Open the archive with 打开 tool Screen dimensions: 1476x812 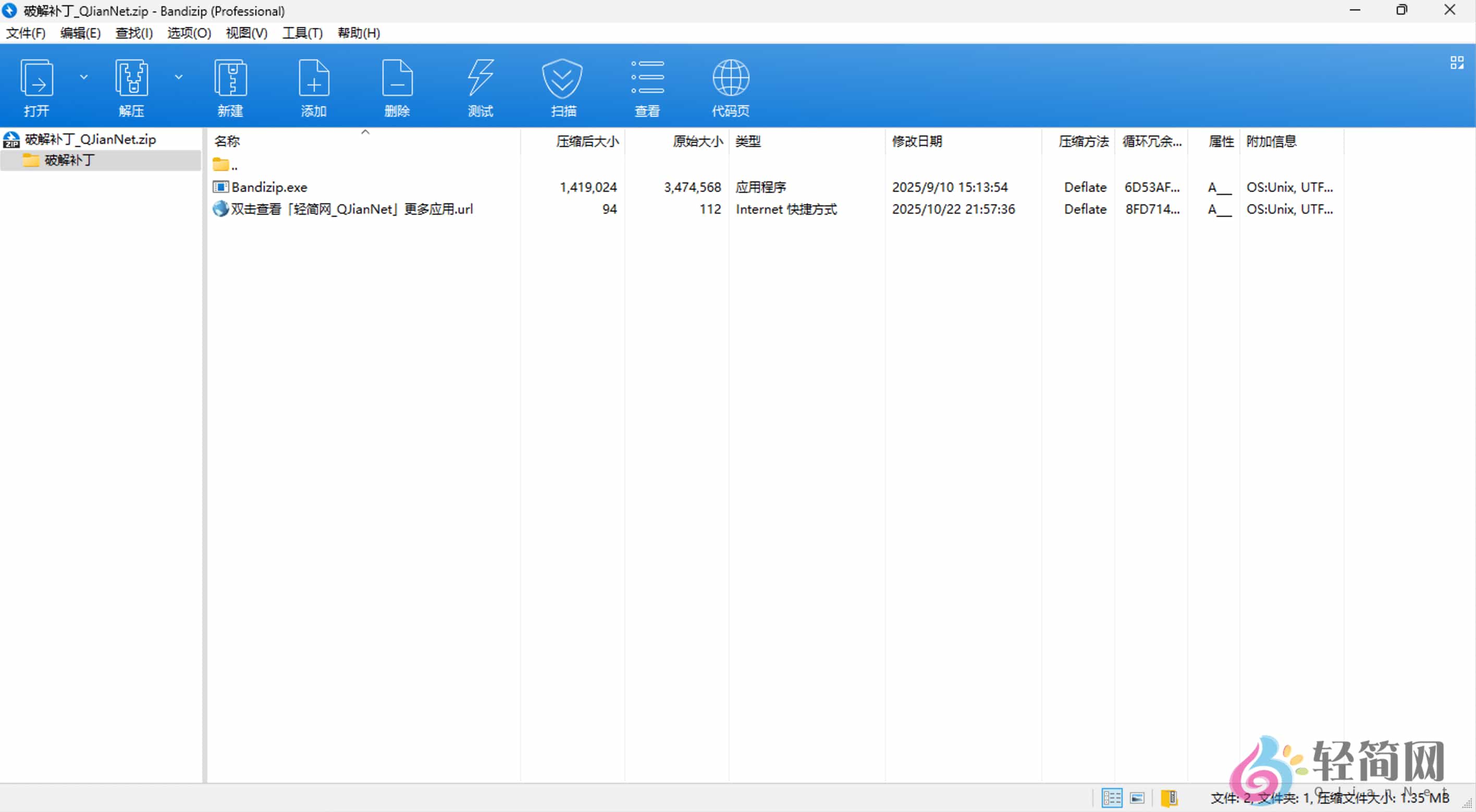36,86
